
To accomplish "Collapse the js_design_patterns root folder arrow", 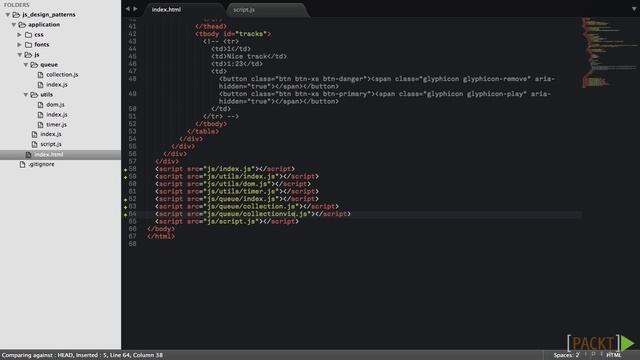I will [x=8, y=15].
